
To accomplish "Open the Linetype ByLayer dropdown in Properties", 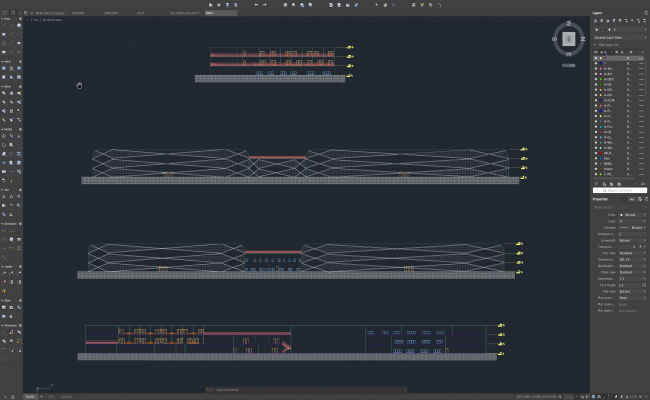I will [629, 227].
